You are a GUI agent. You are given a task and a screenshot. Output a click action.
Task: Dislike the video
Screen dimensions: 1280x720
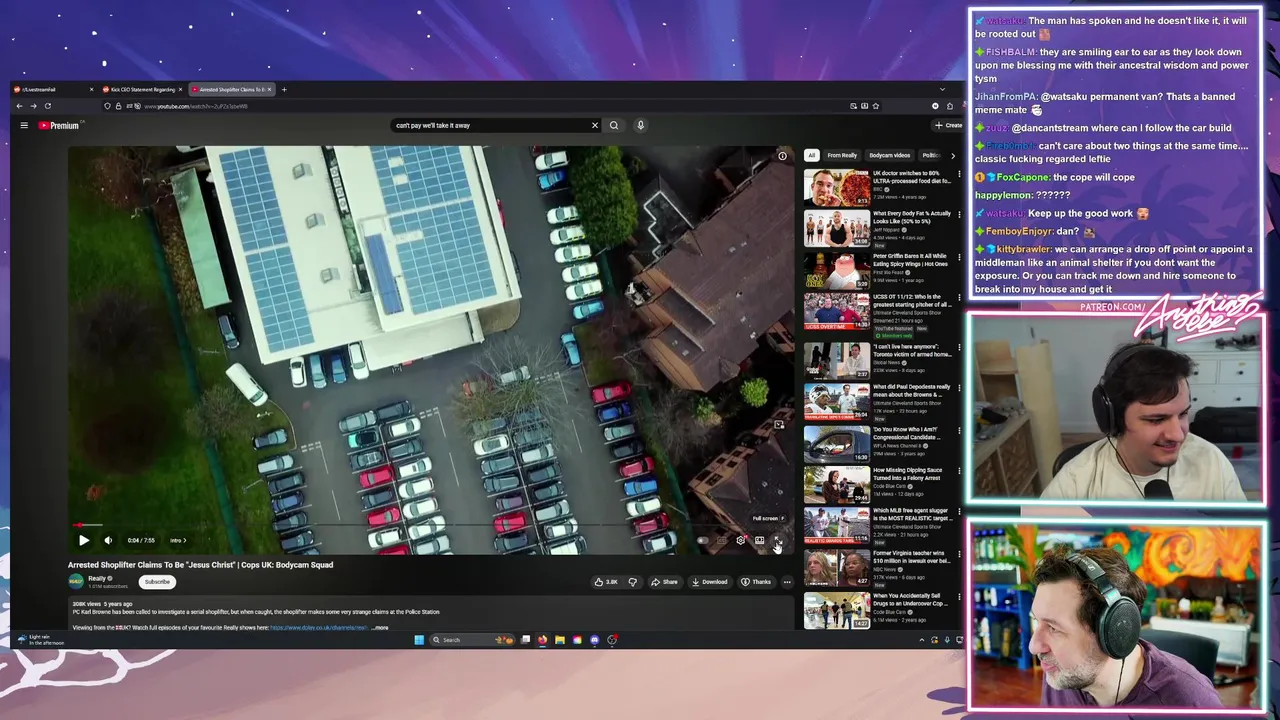click(632, 582)
